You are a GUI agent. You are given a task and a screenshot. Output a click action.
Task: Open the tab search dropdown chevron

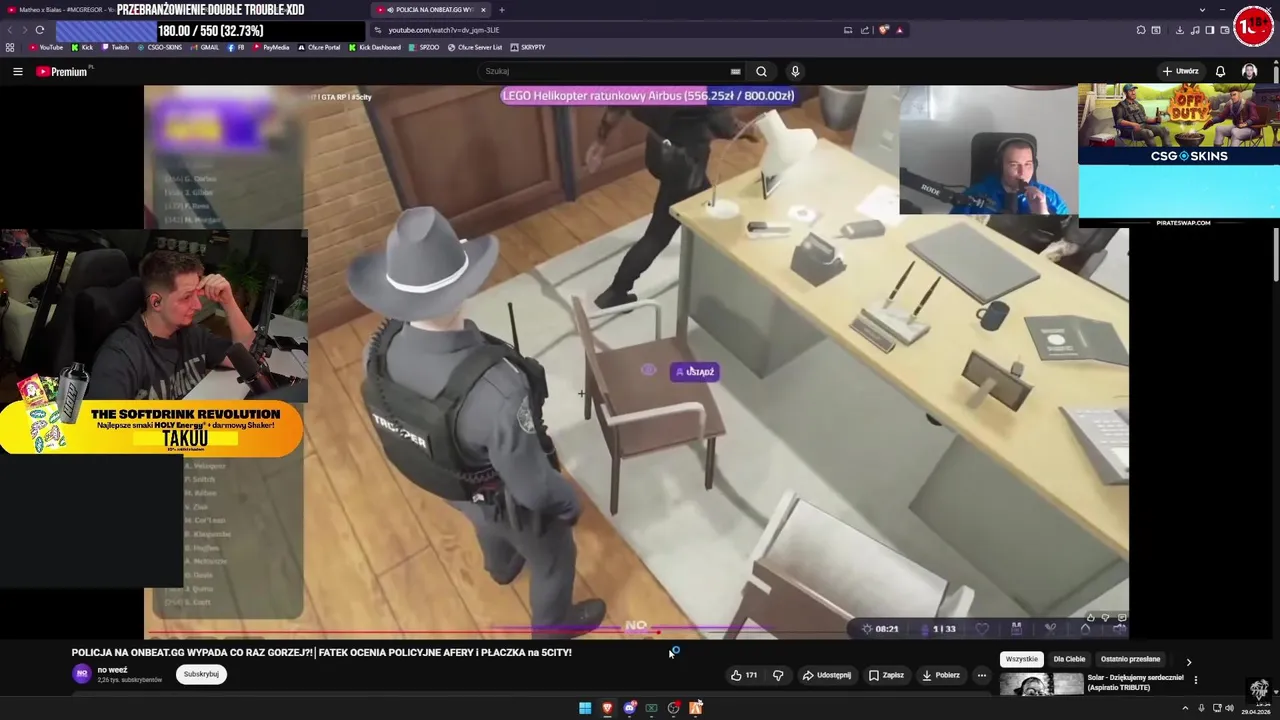point(1202,10)
